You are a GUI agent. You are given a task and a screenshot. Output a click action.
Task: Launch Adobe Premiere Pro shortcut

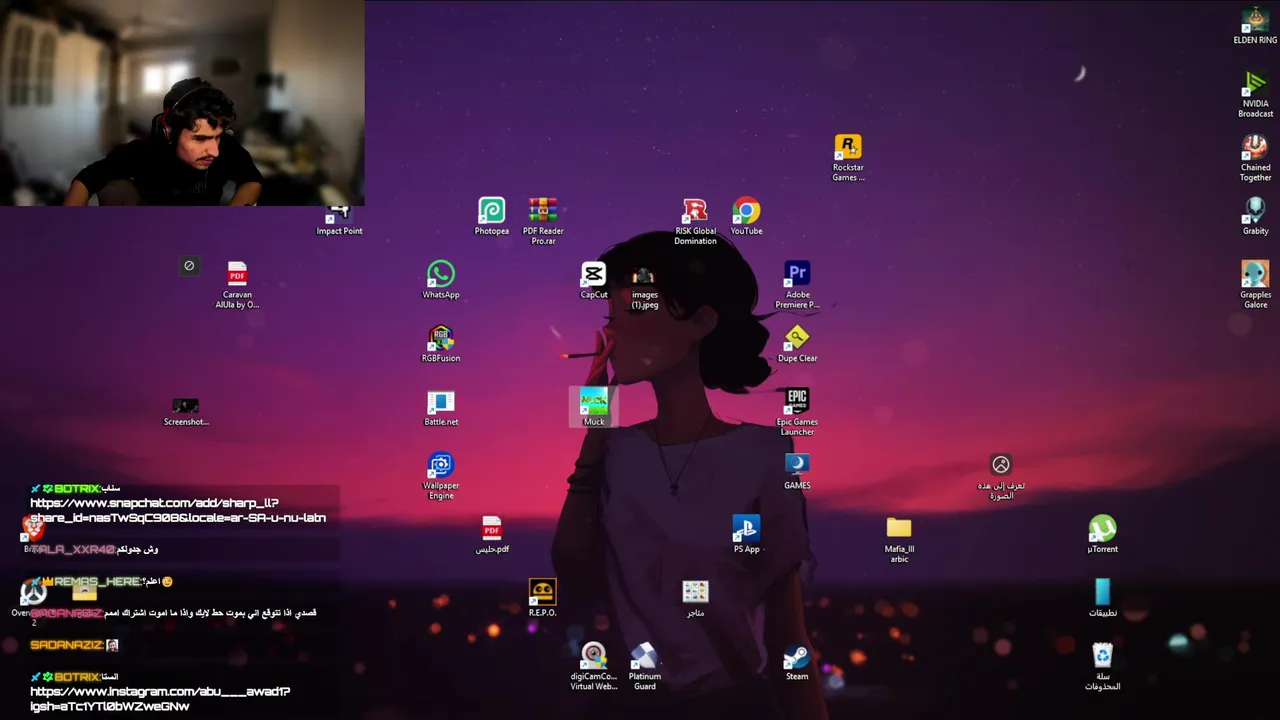(797, 285)
